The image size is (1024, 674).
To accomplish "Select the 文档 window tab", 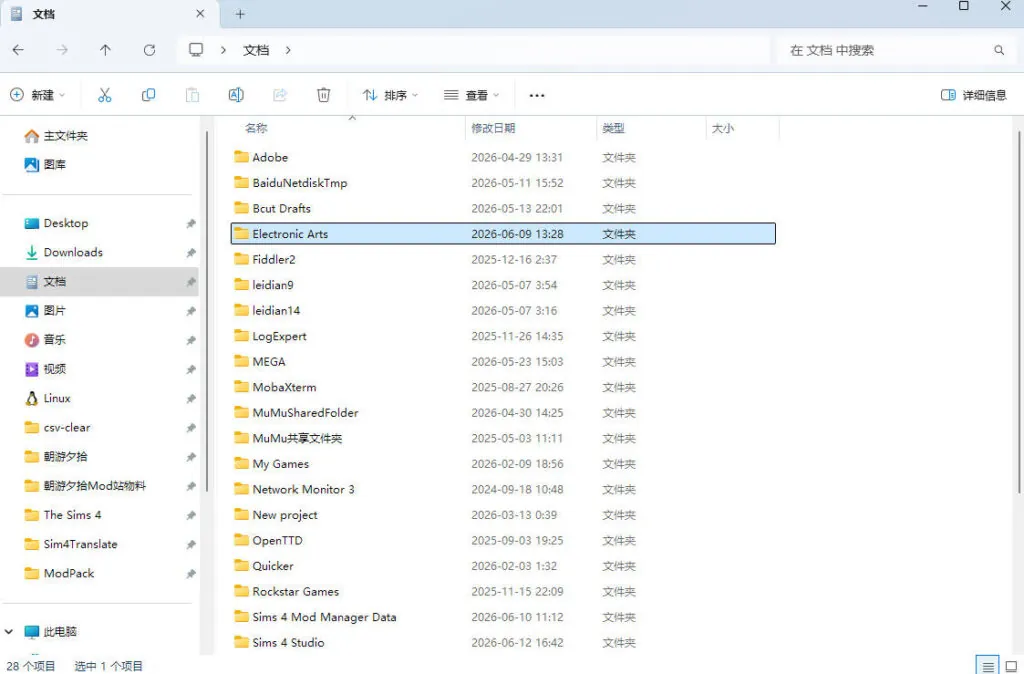I will (x=110, y=14).
